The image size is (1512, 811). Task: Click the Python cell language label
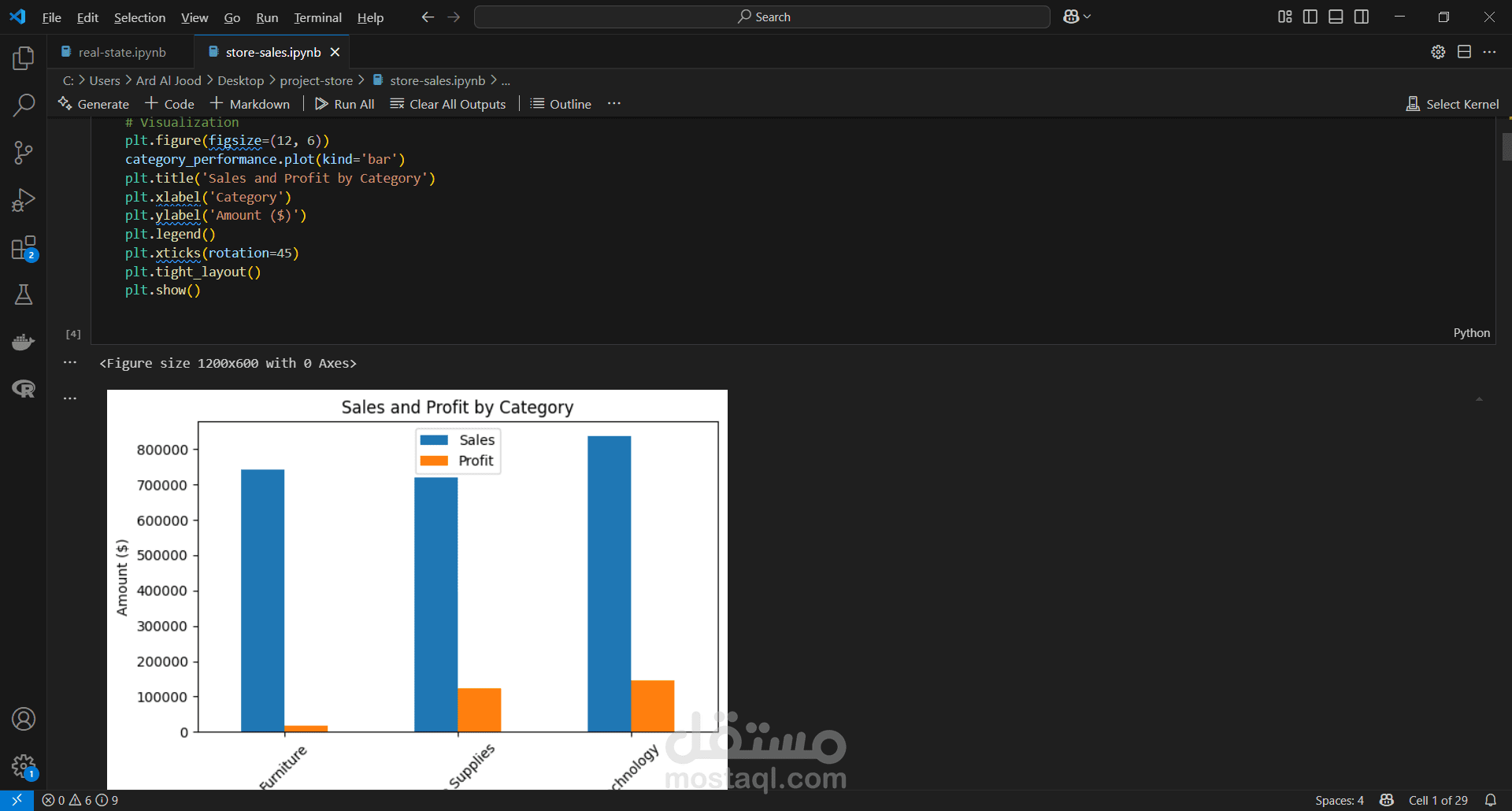[x=1471, y=333]
